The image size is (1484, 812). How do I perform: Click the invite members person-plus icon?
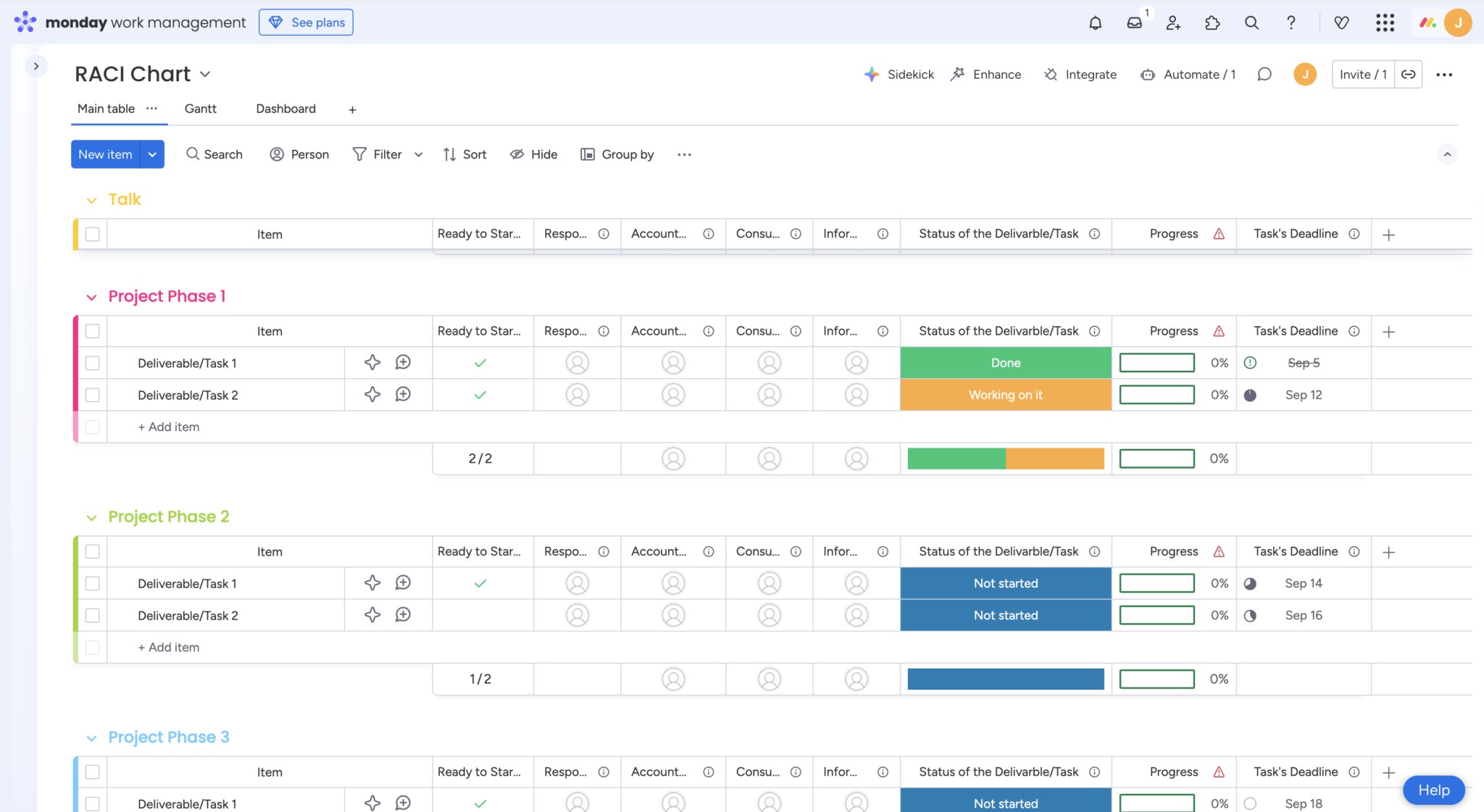coord(1173,22)
